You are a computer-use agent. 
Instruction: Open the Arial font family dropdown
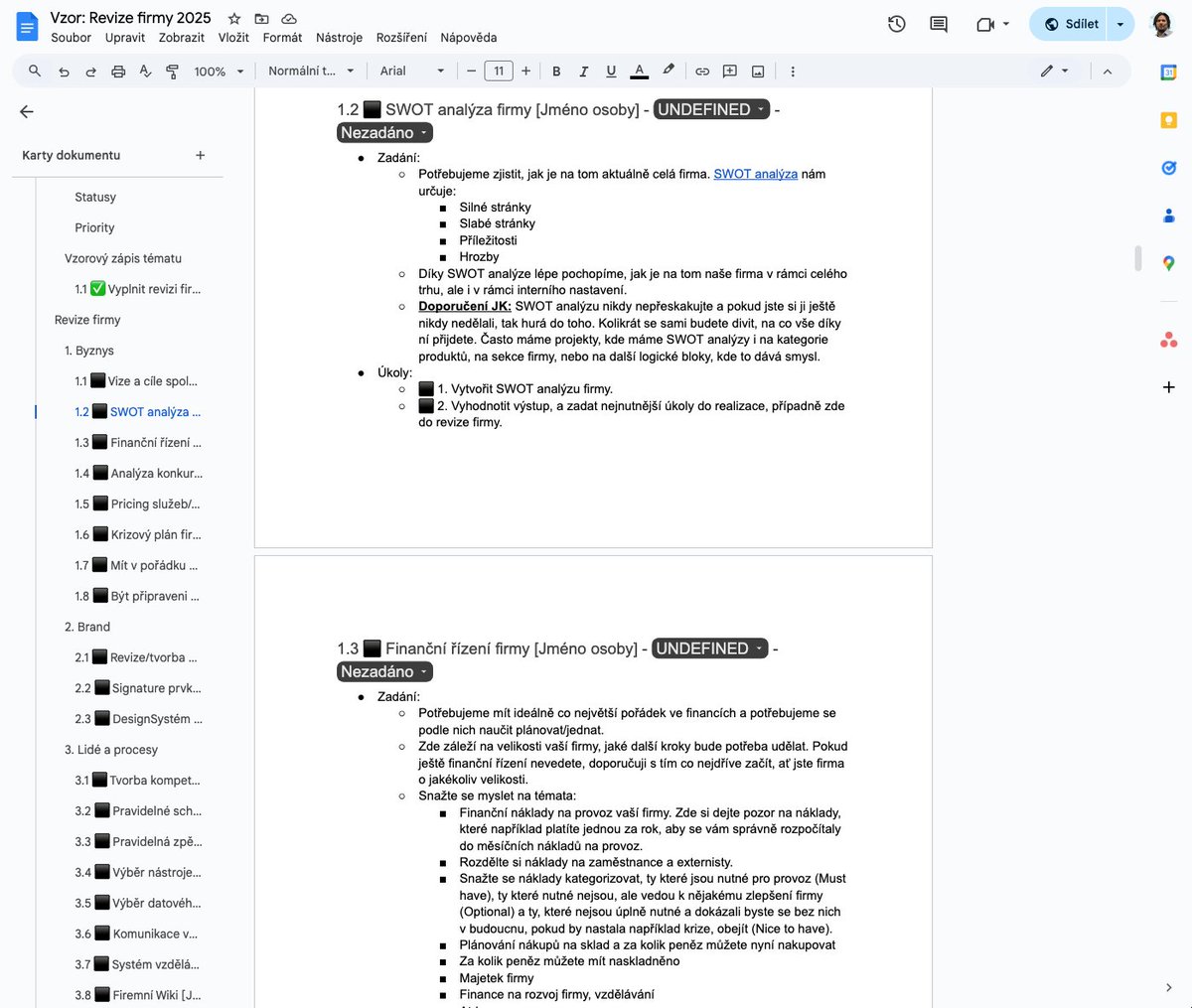coord(410,71)
